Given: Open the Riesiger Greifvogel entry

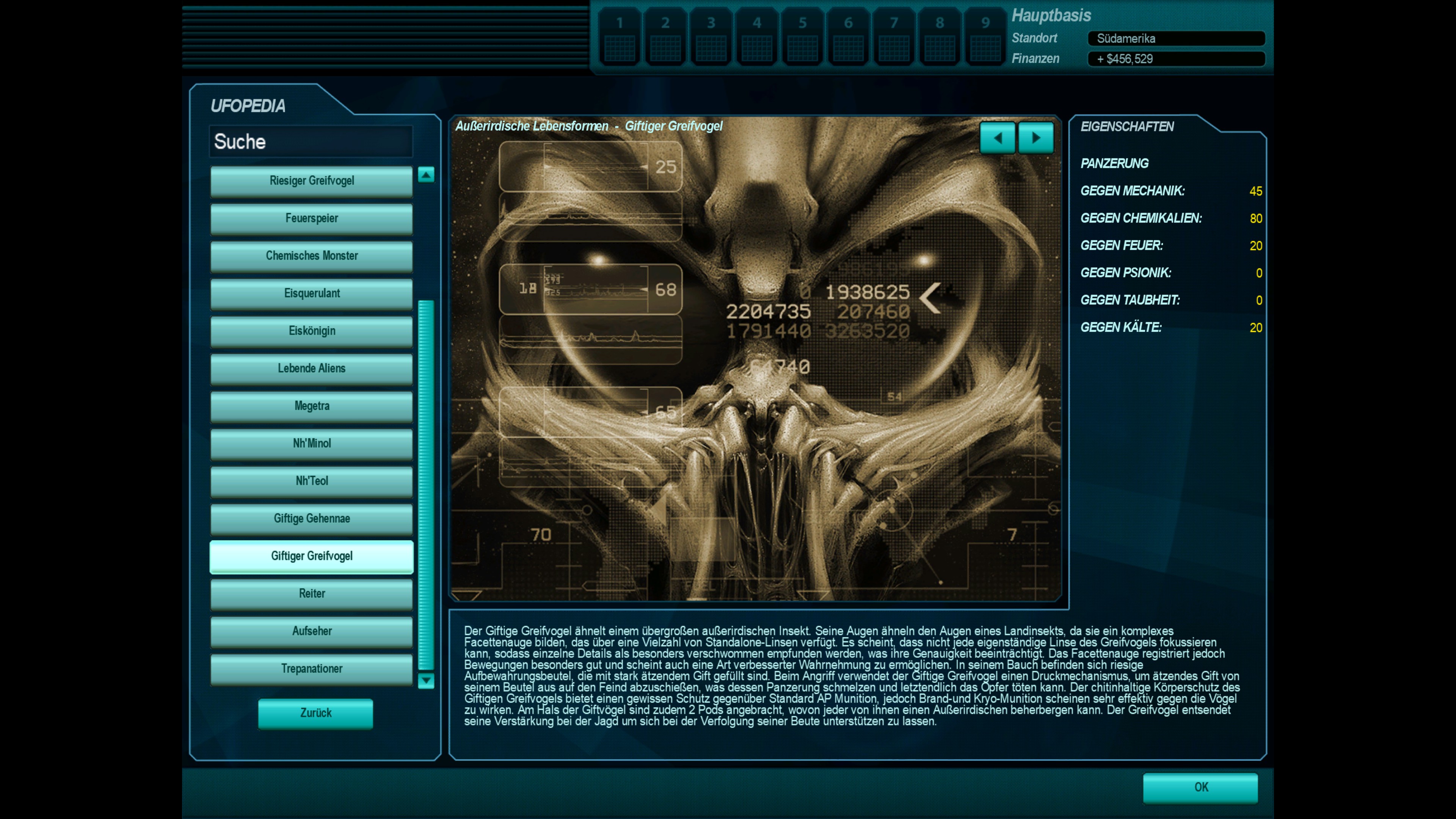Looking at the screenshot, I should (x=311, y=181).
